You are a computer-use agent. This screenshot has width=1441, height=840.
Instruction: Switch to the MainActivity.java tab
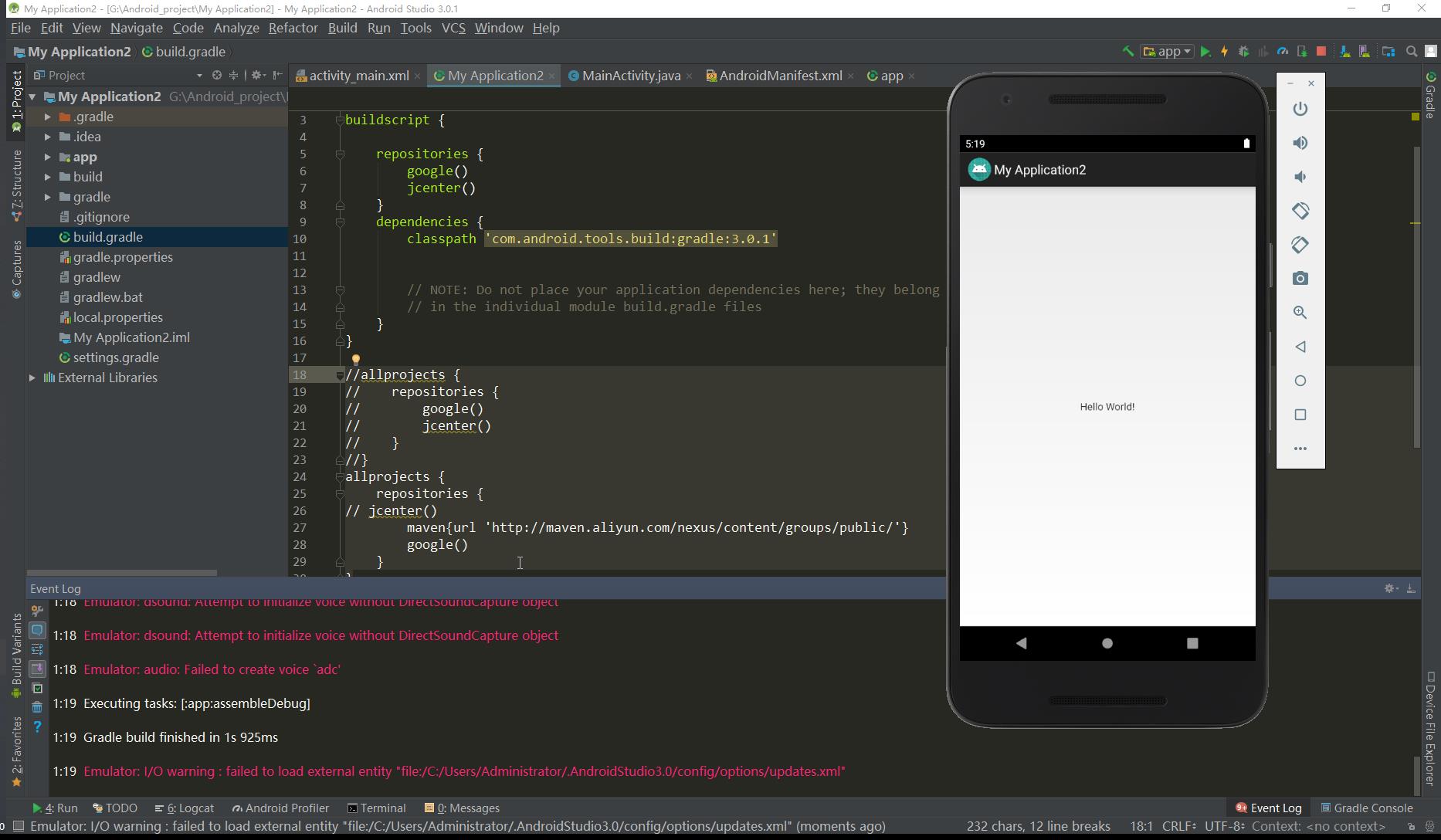[x=631, y=76]
